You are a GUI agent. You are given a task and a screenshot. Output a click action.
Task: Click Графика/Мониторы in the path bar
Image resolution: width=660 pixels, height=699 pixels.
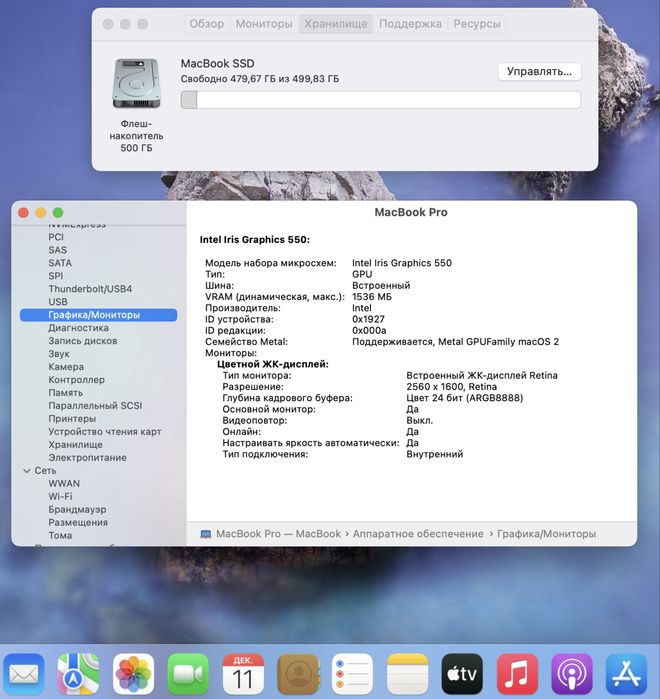[x=546, y=534]
